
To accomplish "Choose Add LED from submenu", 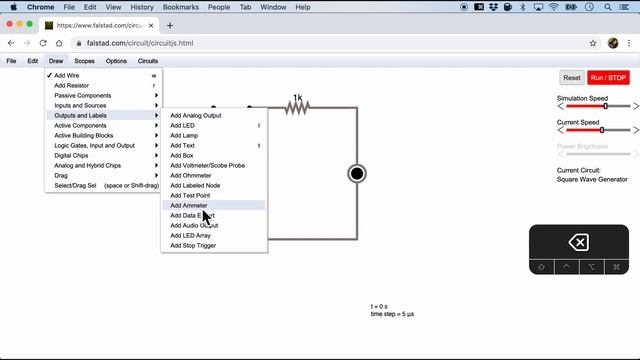I will [214, 125].
